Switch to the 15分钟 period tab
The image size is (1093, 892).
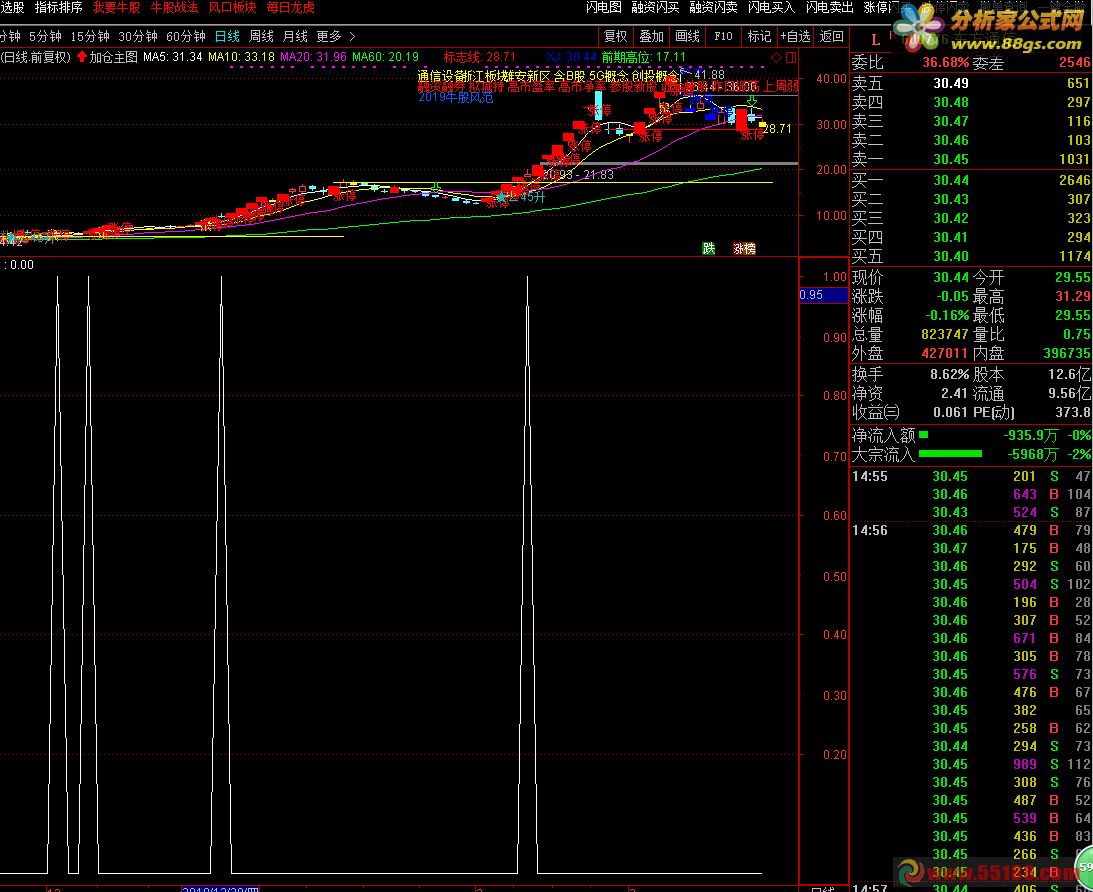tap(90, 36)
